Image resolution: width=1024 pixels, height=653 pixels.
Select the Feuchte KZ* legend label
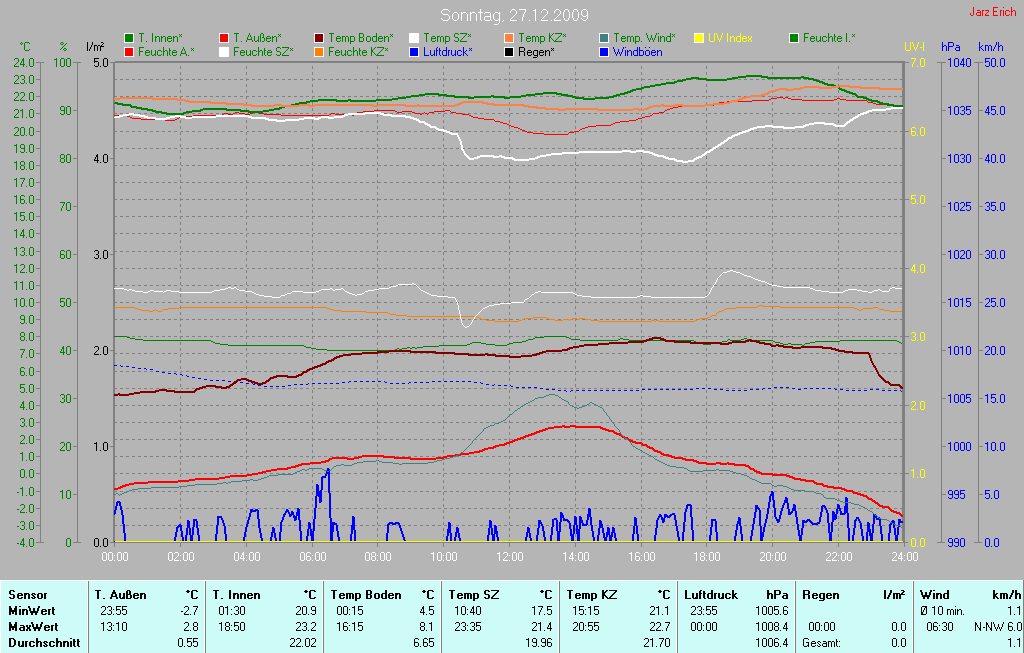click(x=357, y=52)
